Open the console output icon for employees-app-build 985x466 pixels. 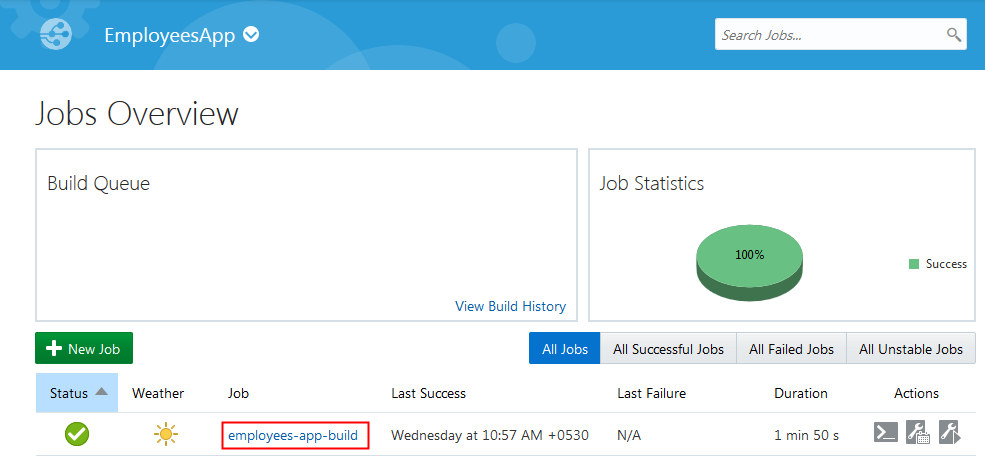pyautogui.click(x=885, y=433)
